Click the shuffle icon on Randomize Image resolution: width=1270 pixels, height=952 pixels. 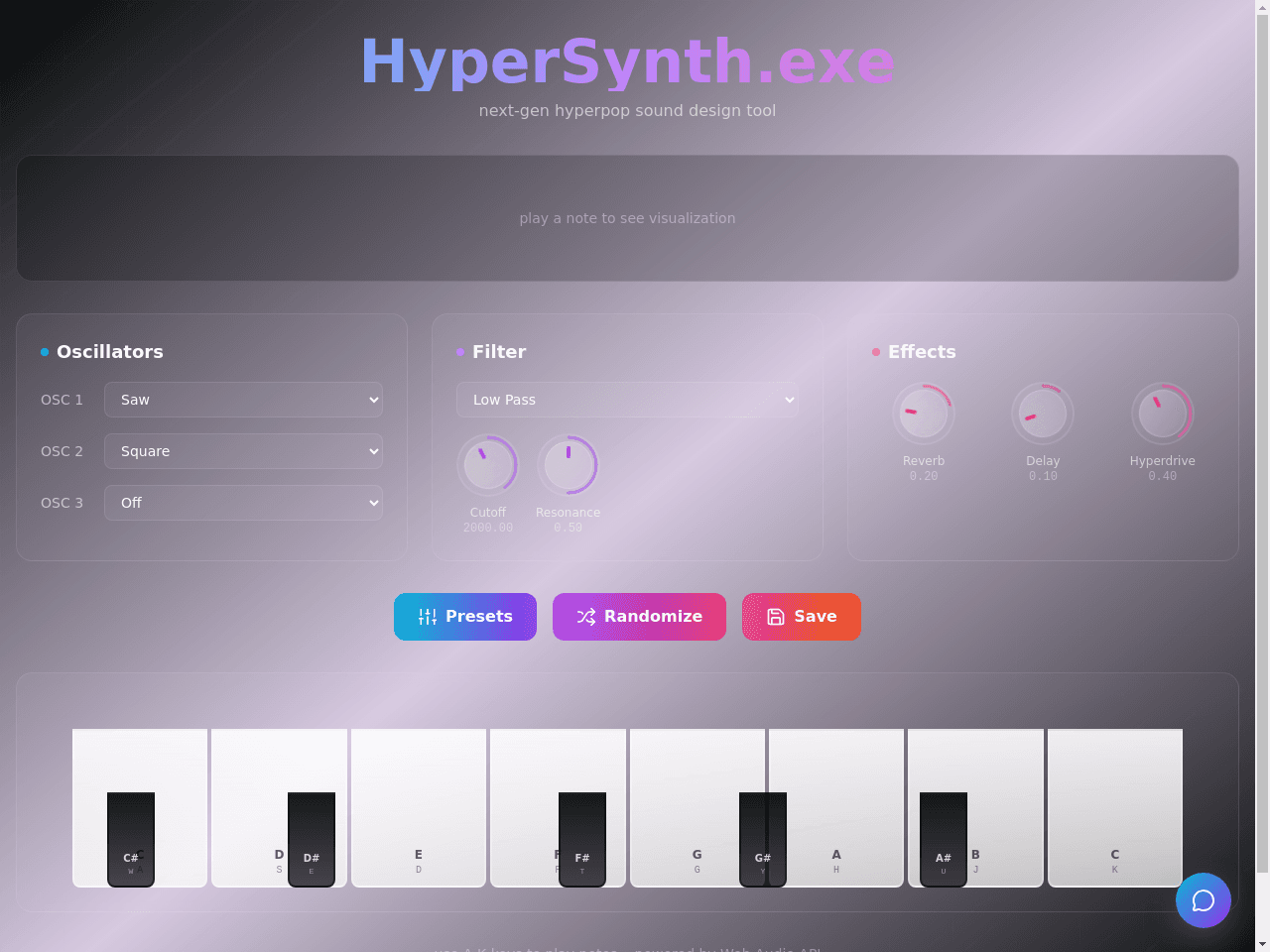pyautogui.click(x=586, y=617)
